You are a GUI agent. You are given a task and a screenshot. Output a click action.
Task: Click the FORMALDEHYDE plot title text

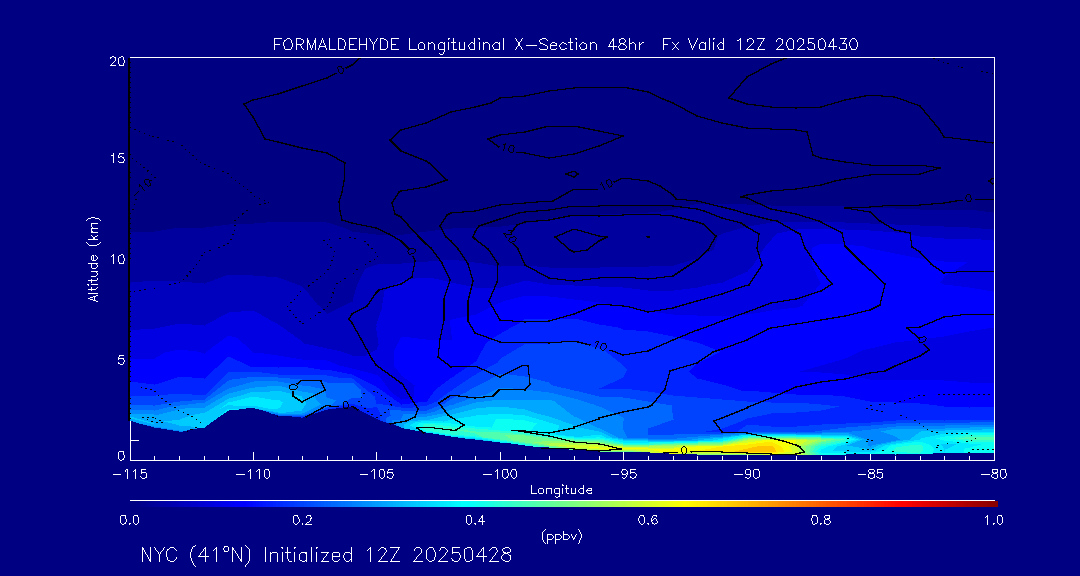coord(566,45)
